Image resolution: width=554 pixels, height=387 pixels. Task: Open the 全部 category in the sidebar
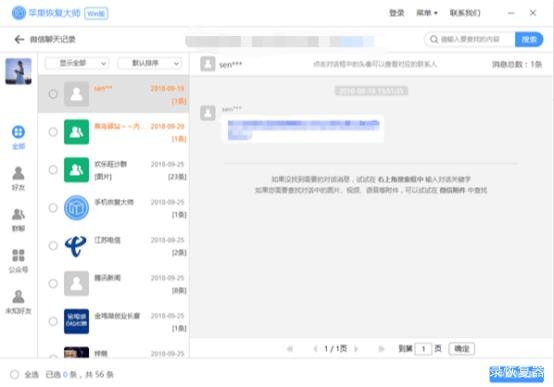pyautogui.click(x=18, y=137)
